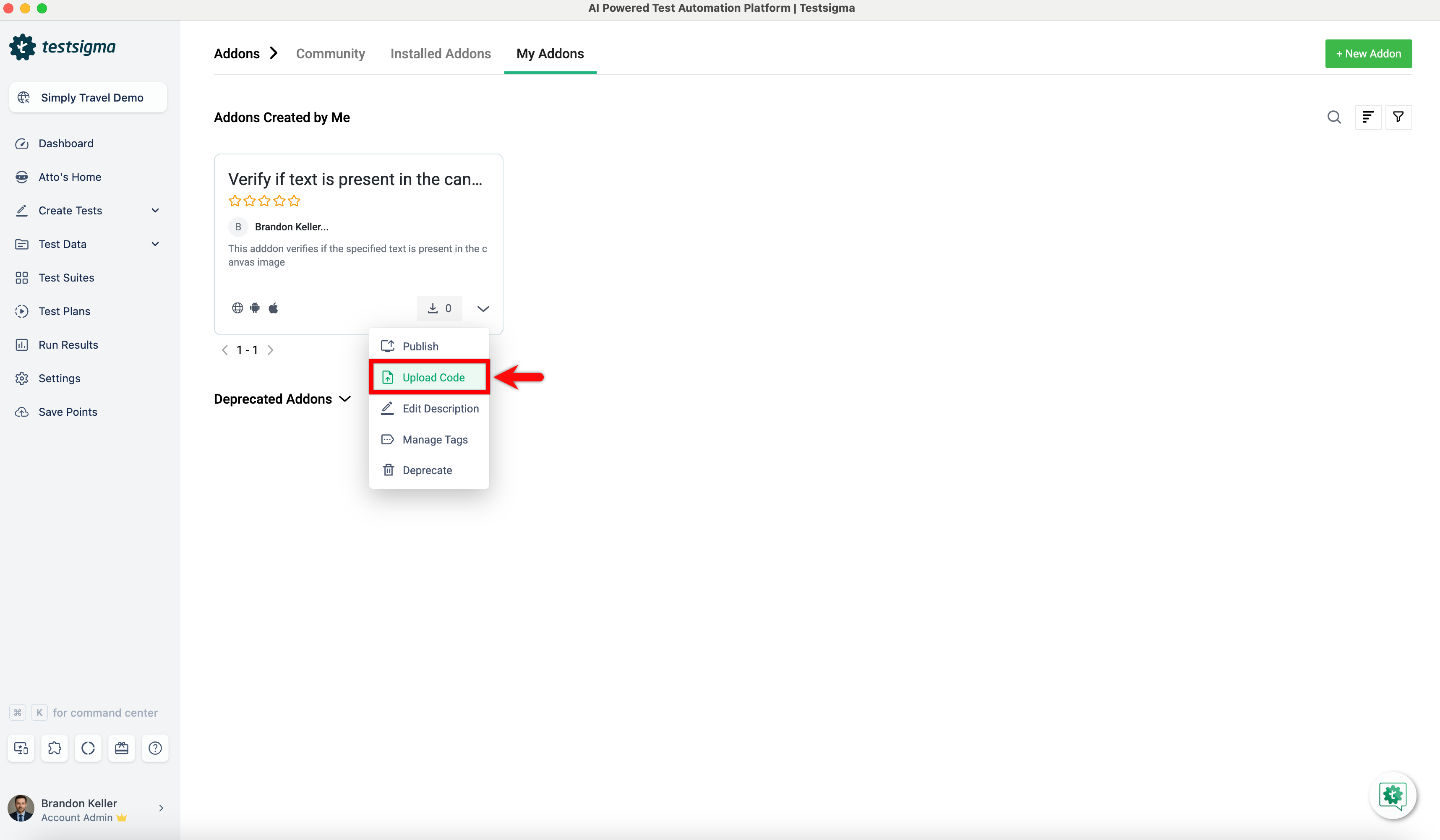Open the search icon in Addons Created by Me
This screenshot has height=840, width=1440.
tap(1334, 117)
